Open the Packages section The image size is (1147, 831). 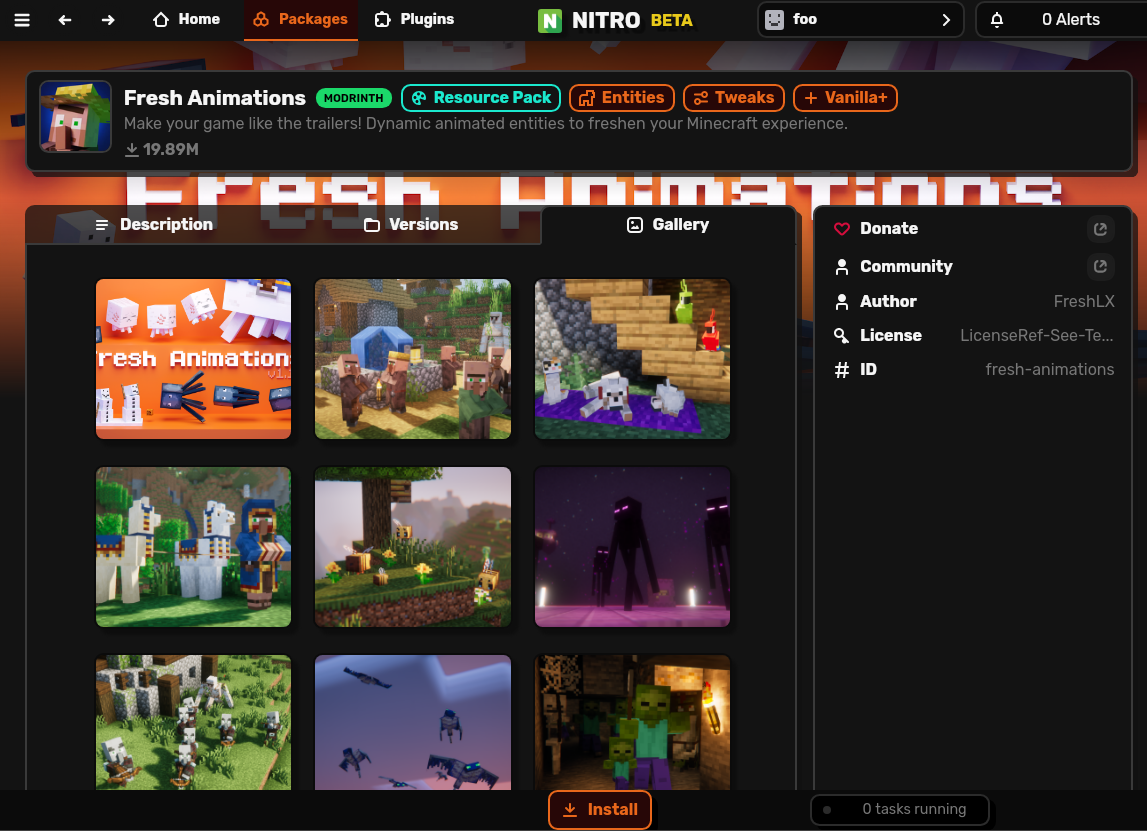tap(301, 19)
